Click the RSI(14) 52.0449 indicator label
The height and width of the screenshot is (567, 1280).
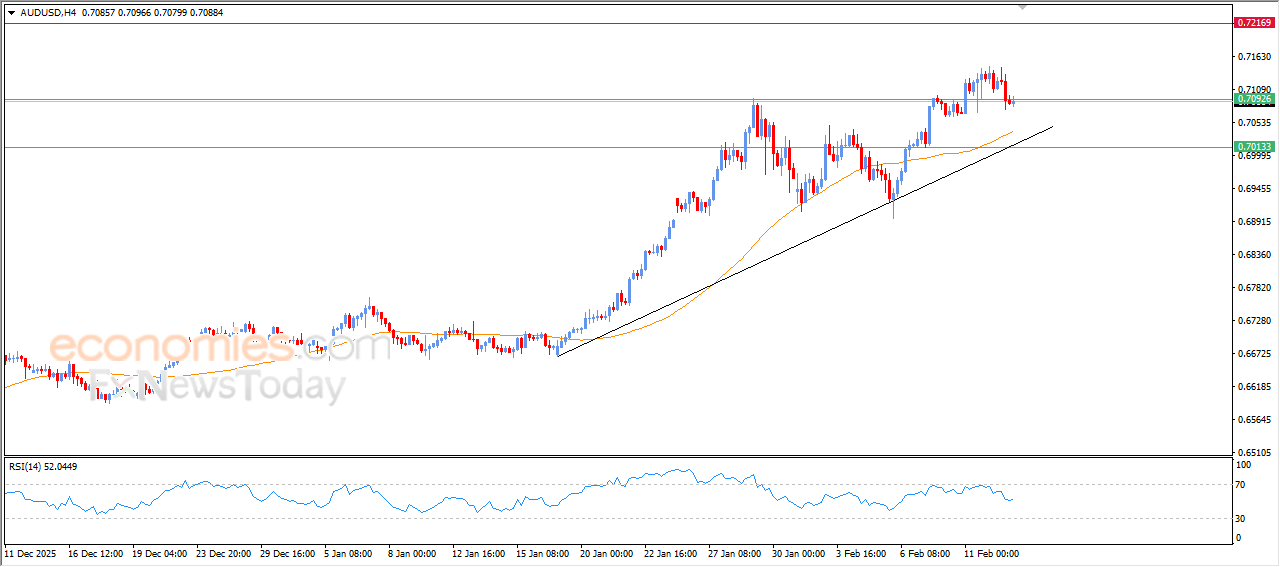coord(43,466)
